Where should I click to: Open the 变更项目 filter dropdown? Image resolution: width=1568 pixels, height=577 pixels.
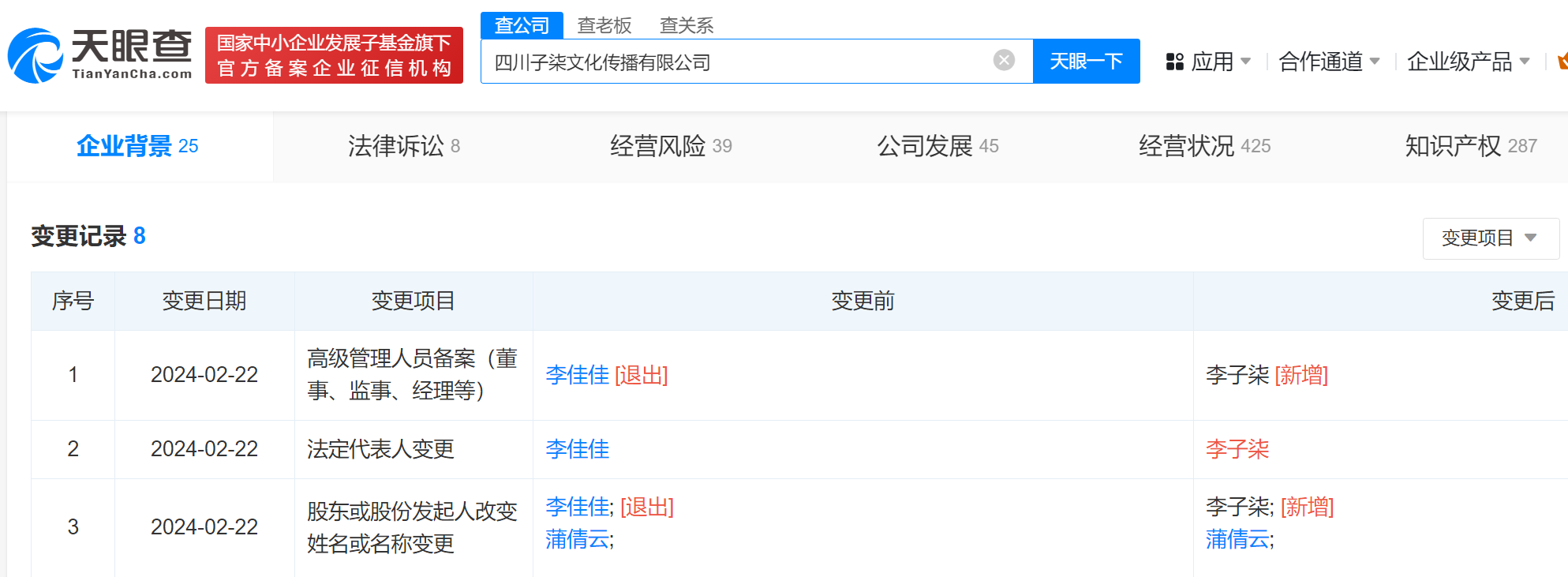(1489, 238)
